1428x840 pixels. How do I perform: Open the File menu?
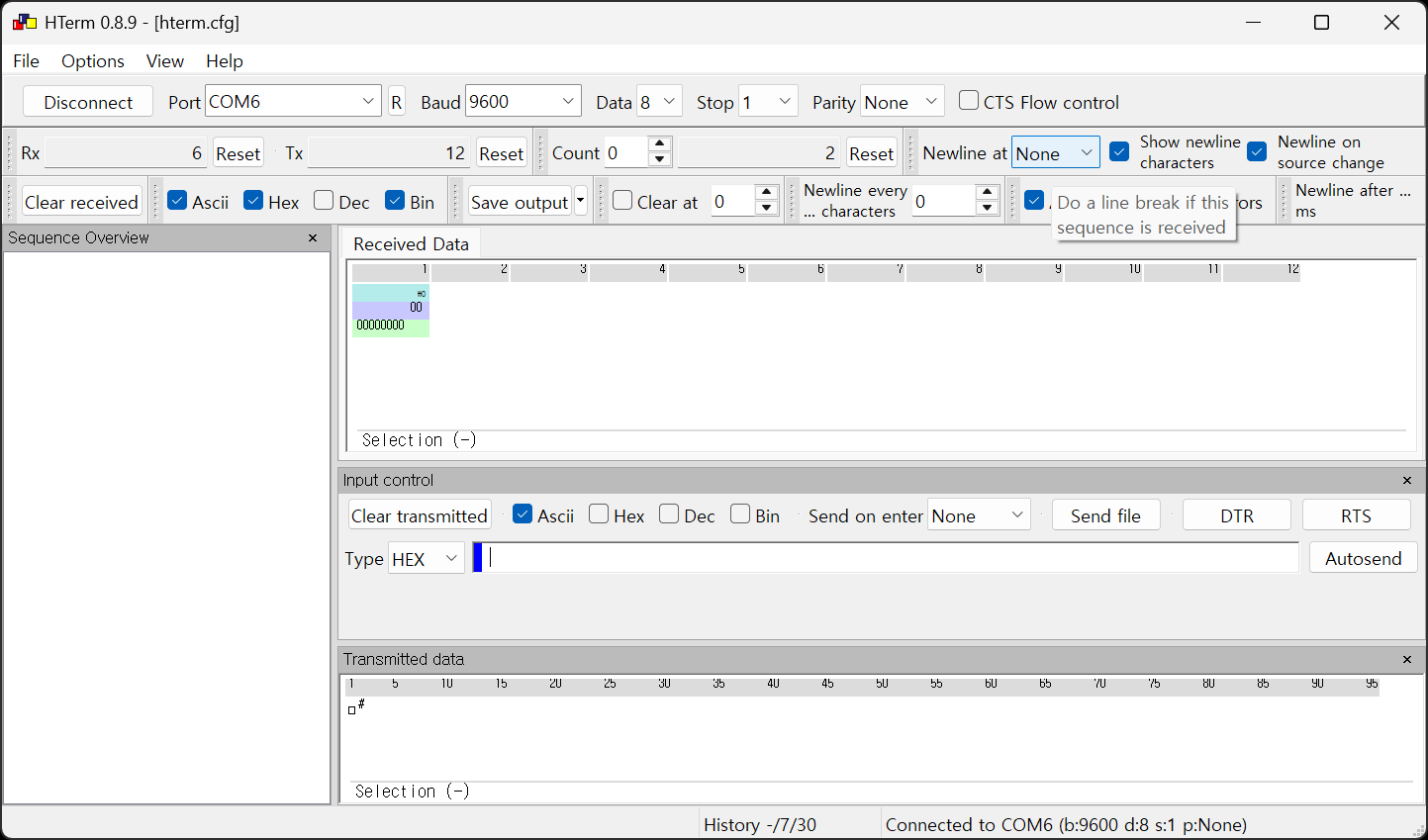coord(27,61)
